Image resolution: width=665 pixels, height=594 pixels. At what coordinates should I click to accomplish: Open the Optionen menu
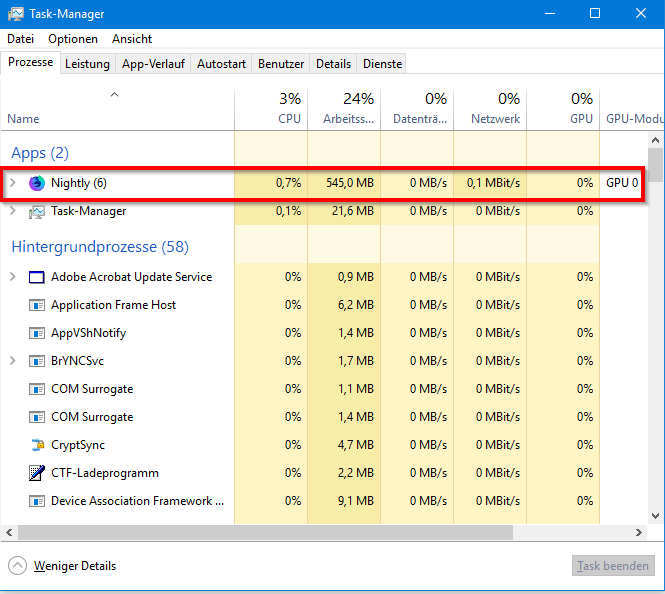click(73, 39)
